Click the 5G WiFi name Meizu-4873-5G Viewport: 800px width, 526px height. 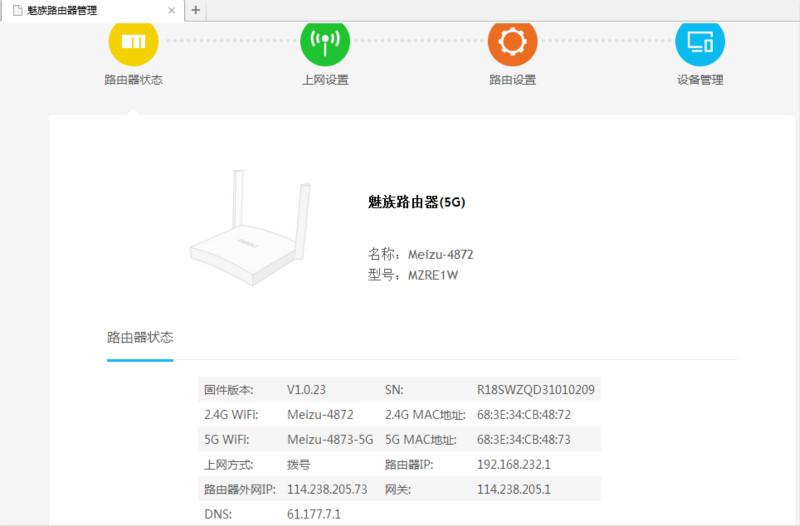[330, 439]
